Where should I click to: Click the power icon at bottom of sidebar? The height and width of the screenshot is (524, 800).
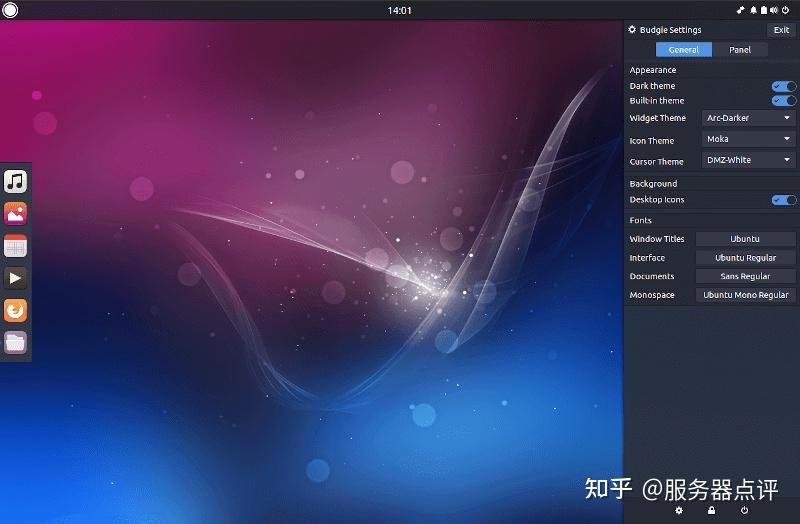pos(744,510)
